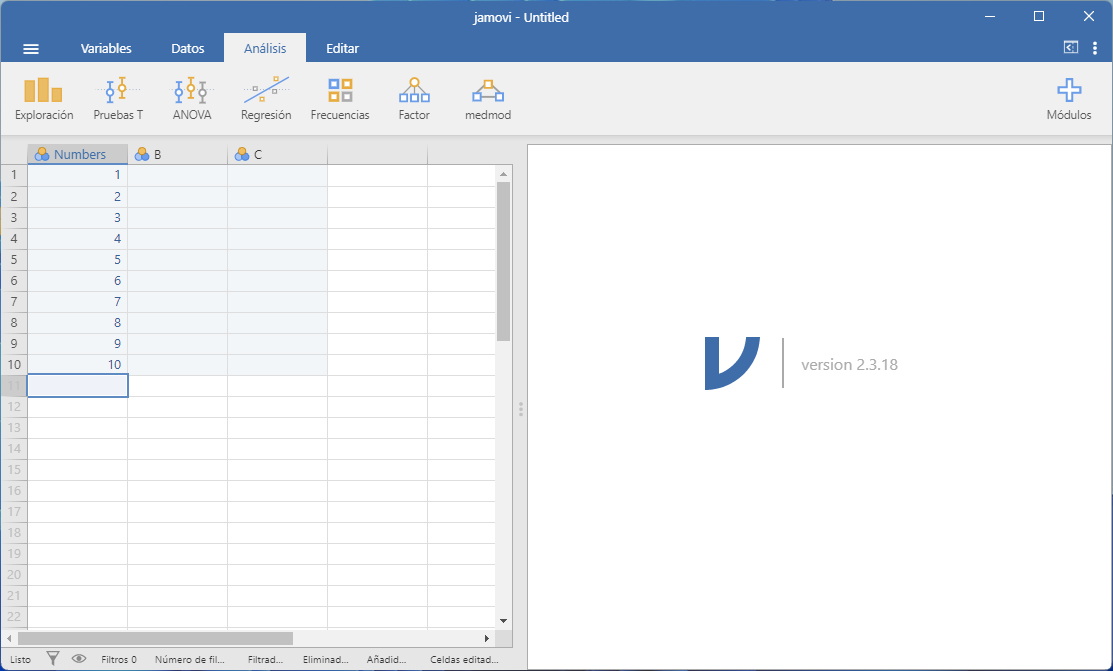Image resolution: width=1113 pixels, height=671 pixels.
Task: Select the Numbers column header
Action: point(78,154)
